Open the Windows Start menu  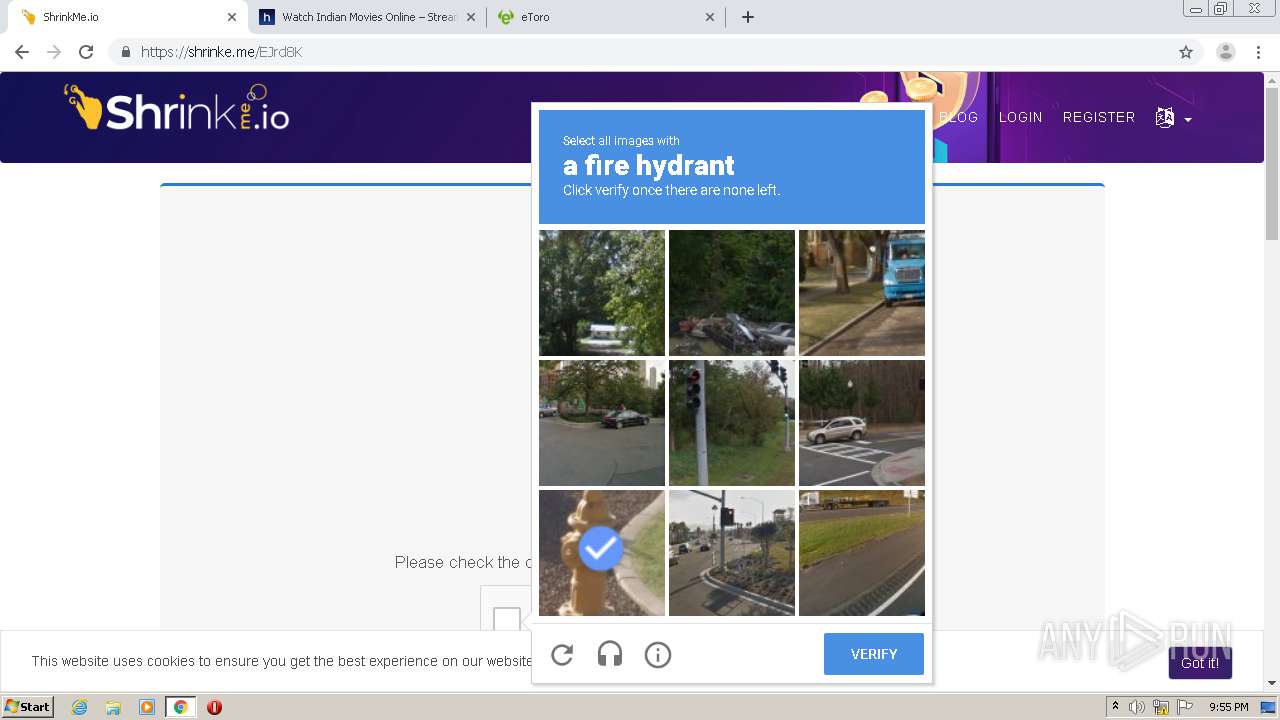(28, 707)
